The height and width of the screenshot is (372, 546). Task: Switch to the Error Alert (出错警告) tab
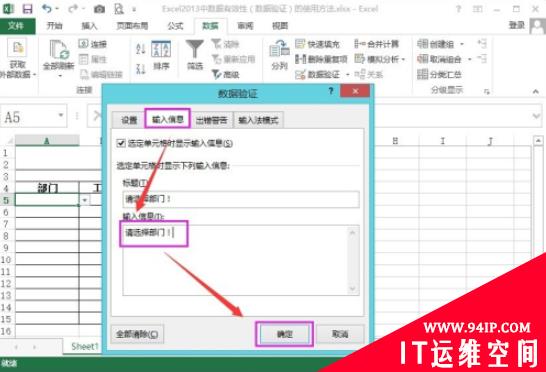(x=212, y=120)
